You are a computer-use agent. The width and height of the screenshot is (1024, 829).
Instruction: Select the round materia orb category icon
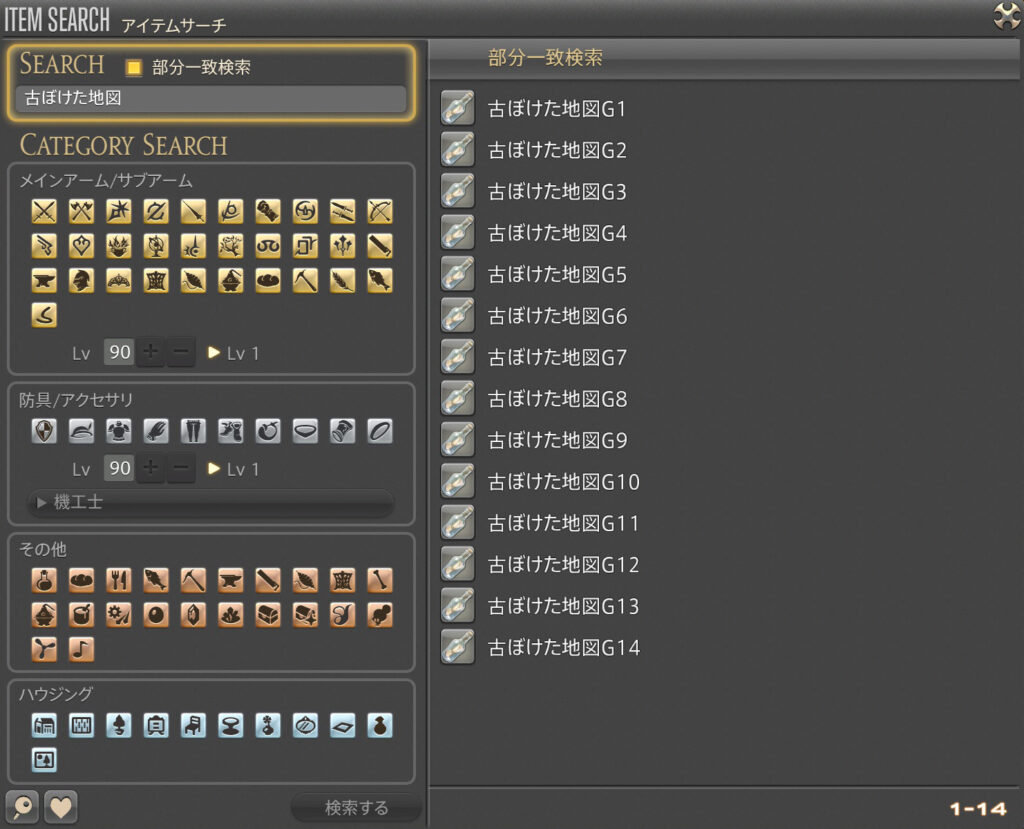click(x=155, y=615)
